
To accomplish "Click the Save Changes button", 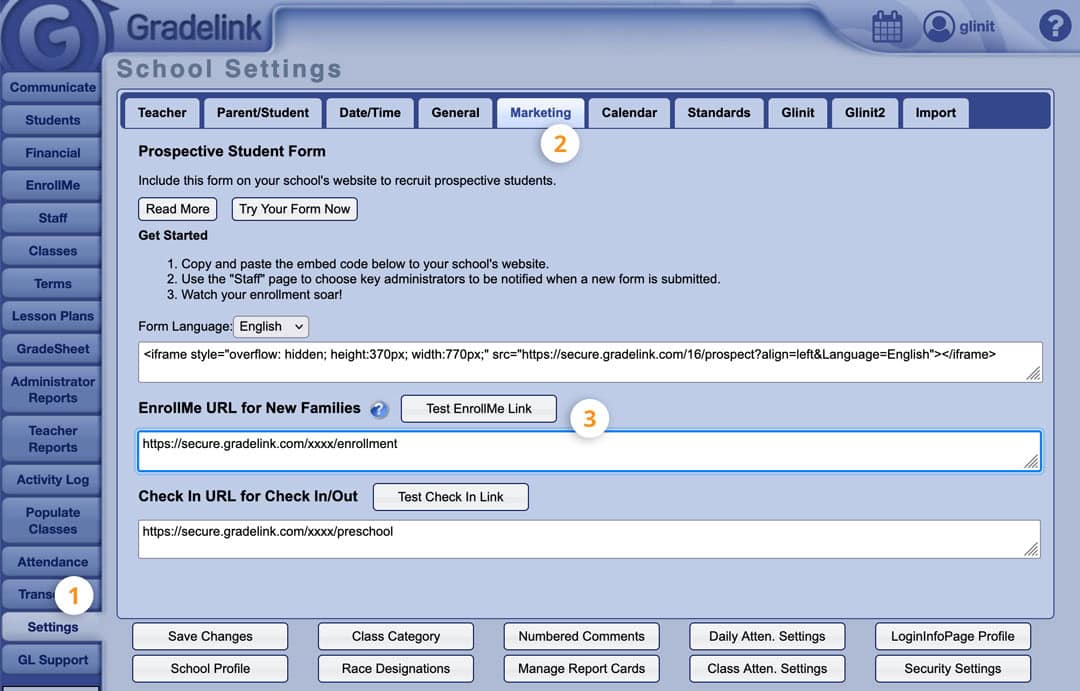I will [210, 637].
